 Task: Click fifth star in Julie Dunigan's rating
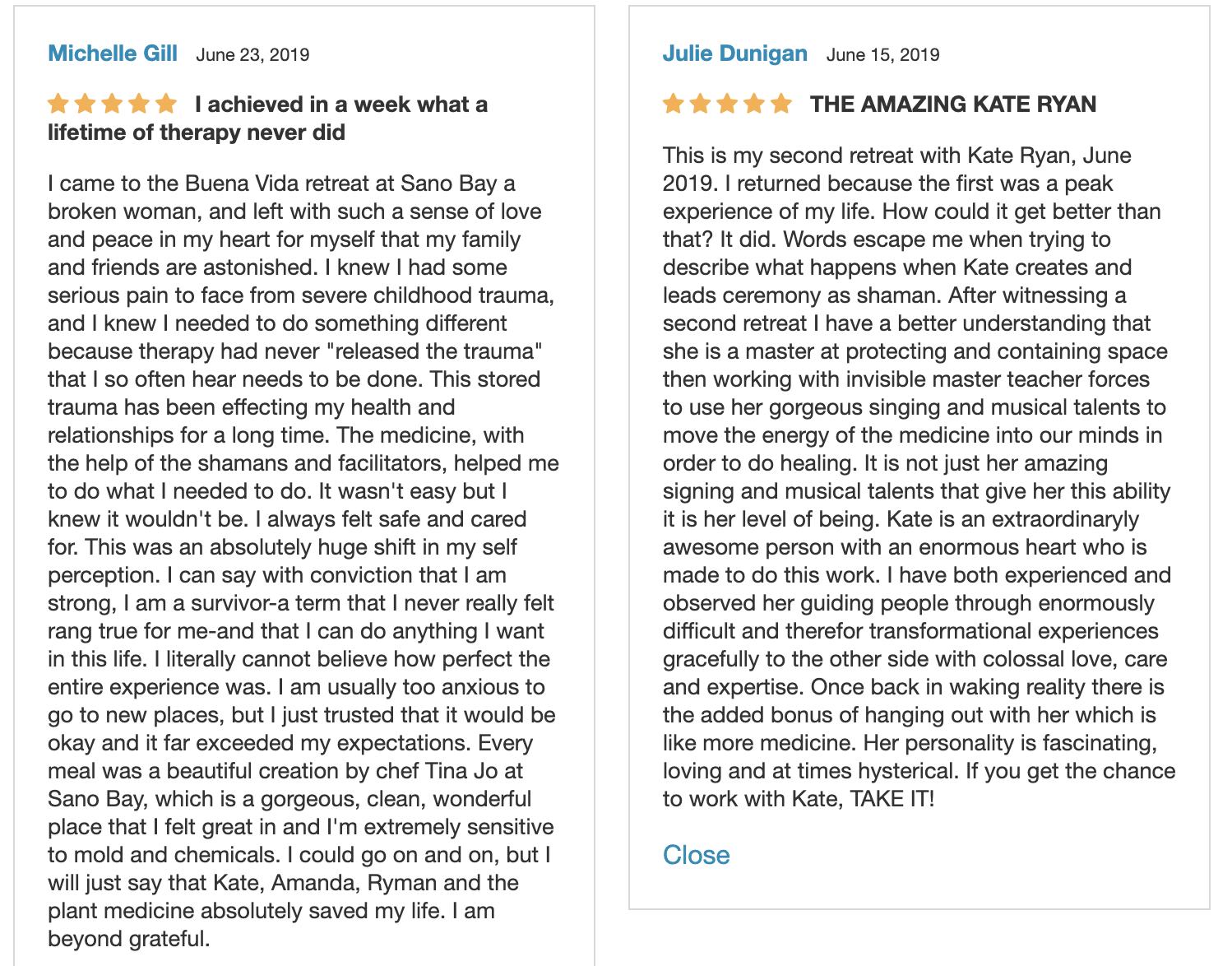click(781, 104)
